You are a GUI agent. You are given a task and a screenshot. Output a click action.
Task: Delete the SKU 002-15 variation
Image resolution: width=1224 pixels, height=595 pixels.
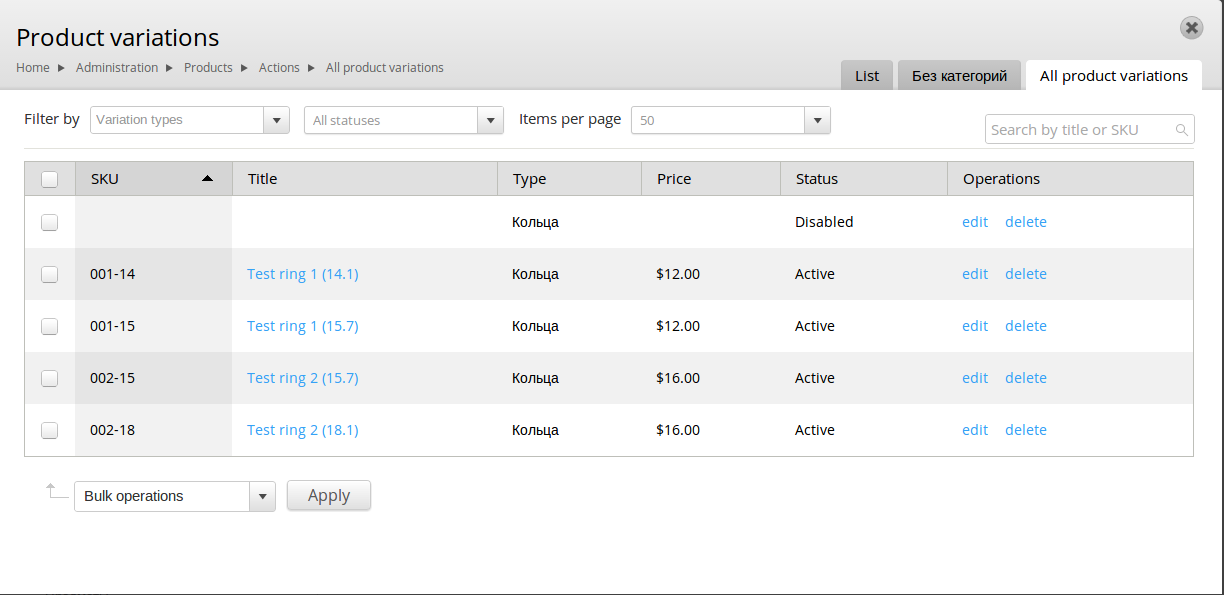[x=1025, y=378]
